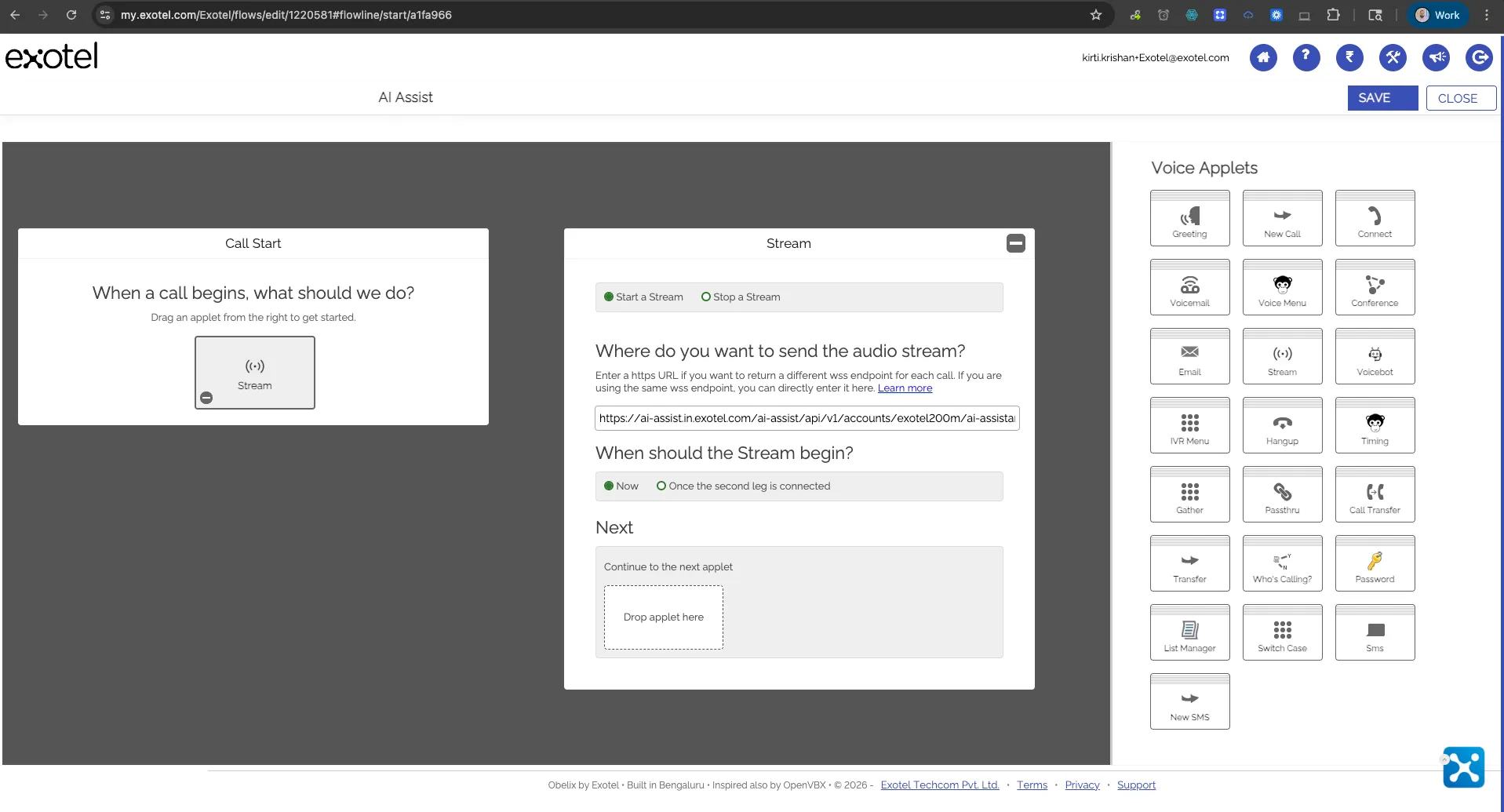Pick the Sms applet
This screenshot has height=812, width=1504.
[x=1375, y=632]
